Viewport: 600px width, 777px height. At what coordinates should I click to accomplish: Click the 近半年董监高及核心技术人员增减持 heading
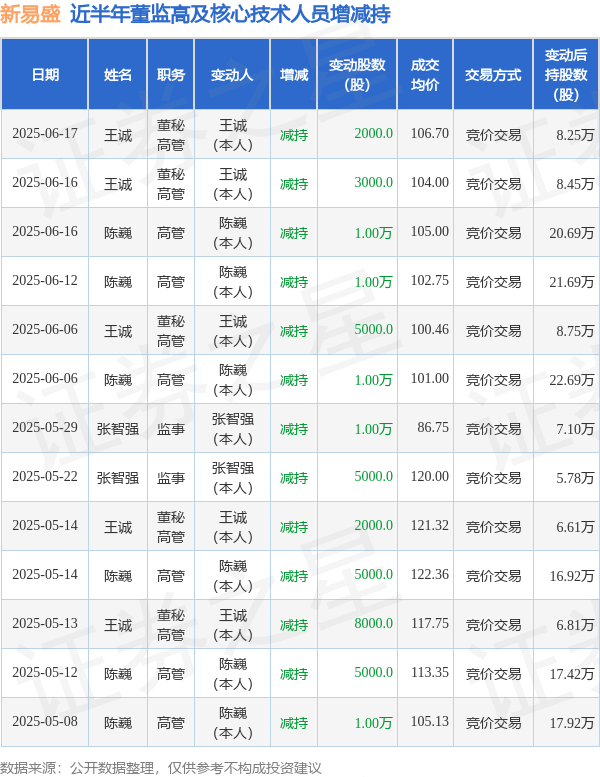pyautogui.click(x=230, y=14)
